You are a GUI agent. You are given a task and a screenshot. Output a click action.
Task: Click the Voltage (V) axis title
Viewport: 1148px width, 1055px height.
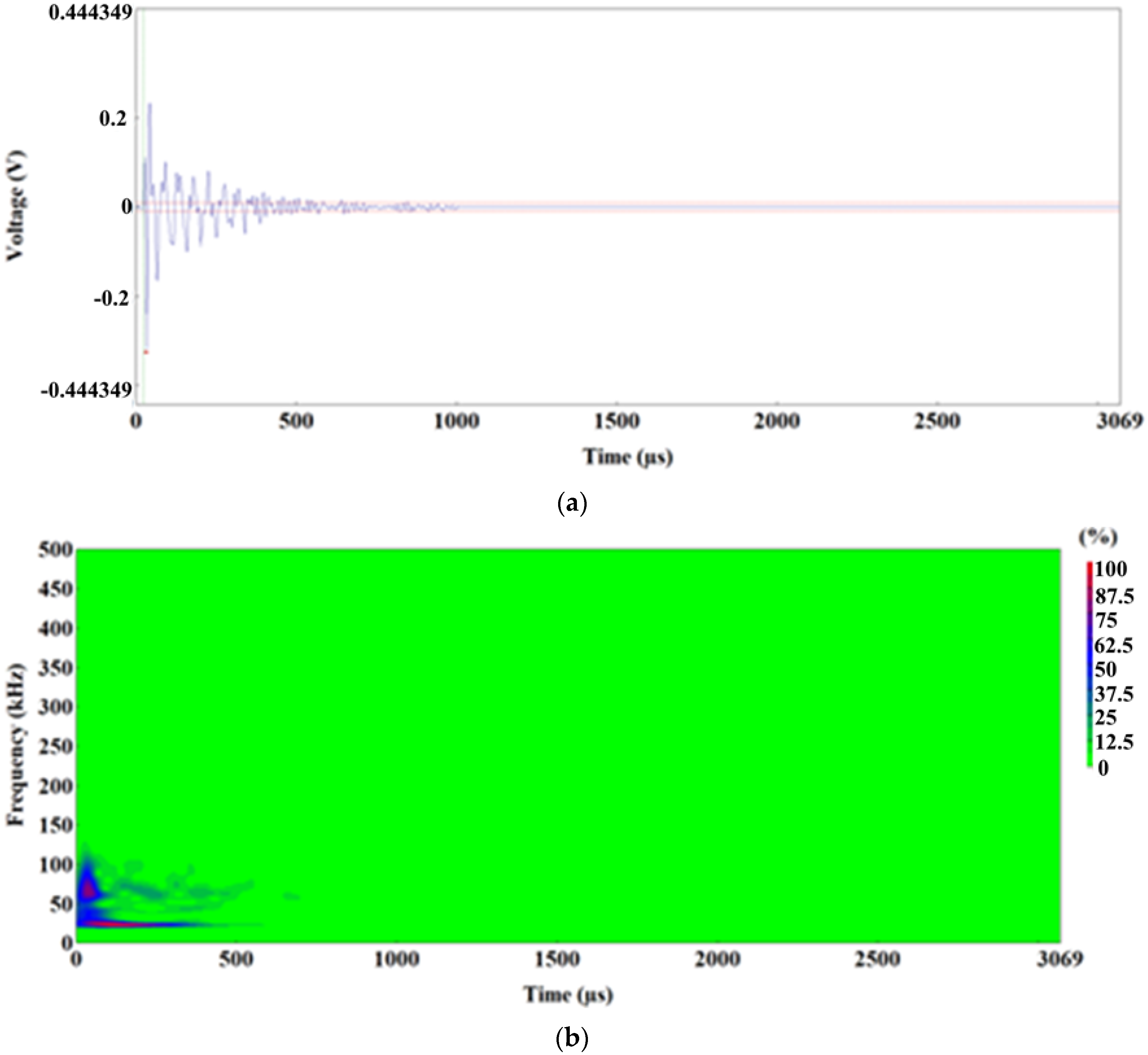tap(16, 205)
